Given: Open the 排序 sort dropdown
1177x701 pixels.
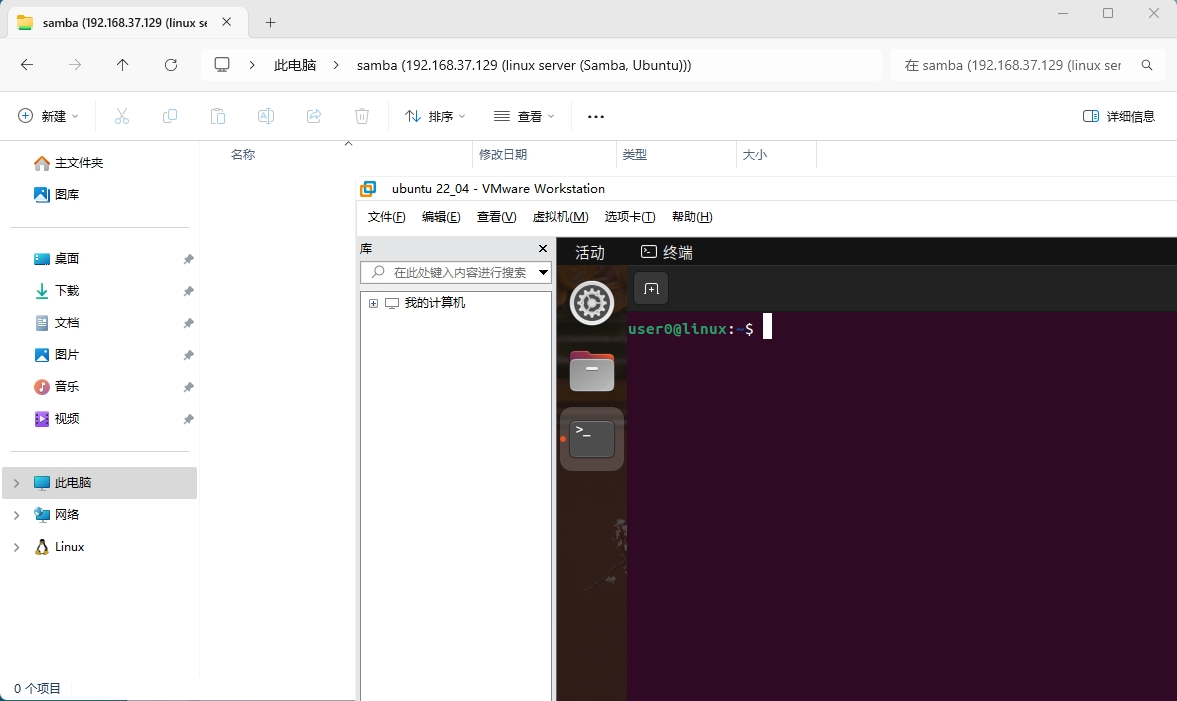Looking at the screenshot, I should click(435, 116).
